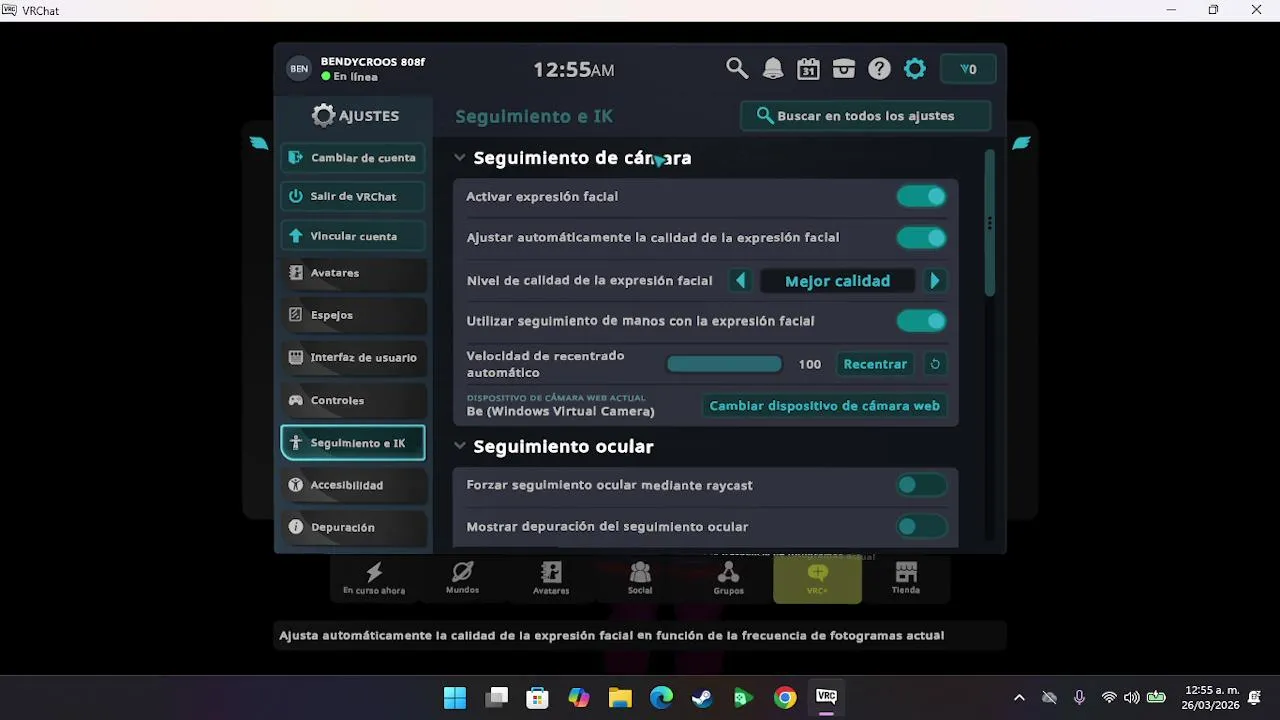Show hidden icons in the system tray
Viewport: 1280px width, 720px height.
(1019, 697)
